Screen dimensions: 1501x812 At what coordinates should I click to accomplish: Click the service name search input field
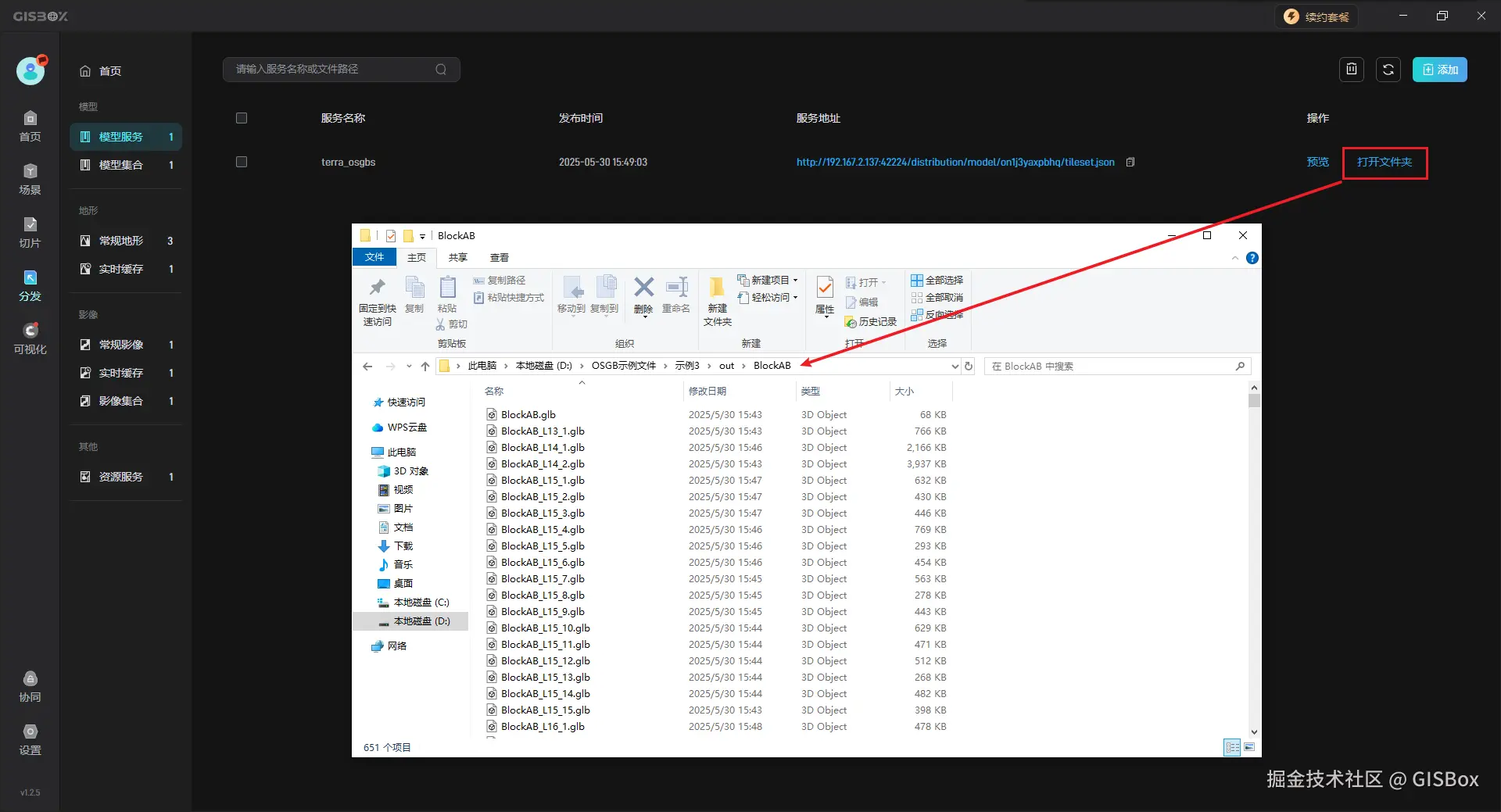(x=341, y=70)
